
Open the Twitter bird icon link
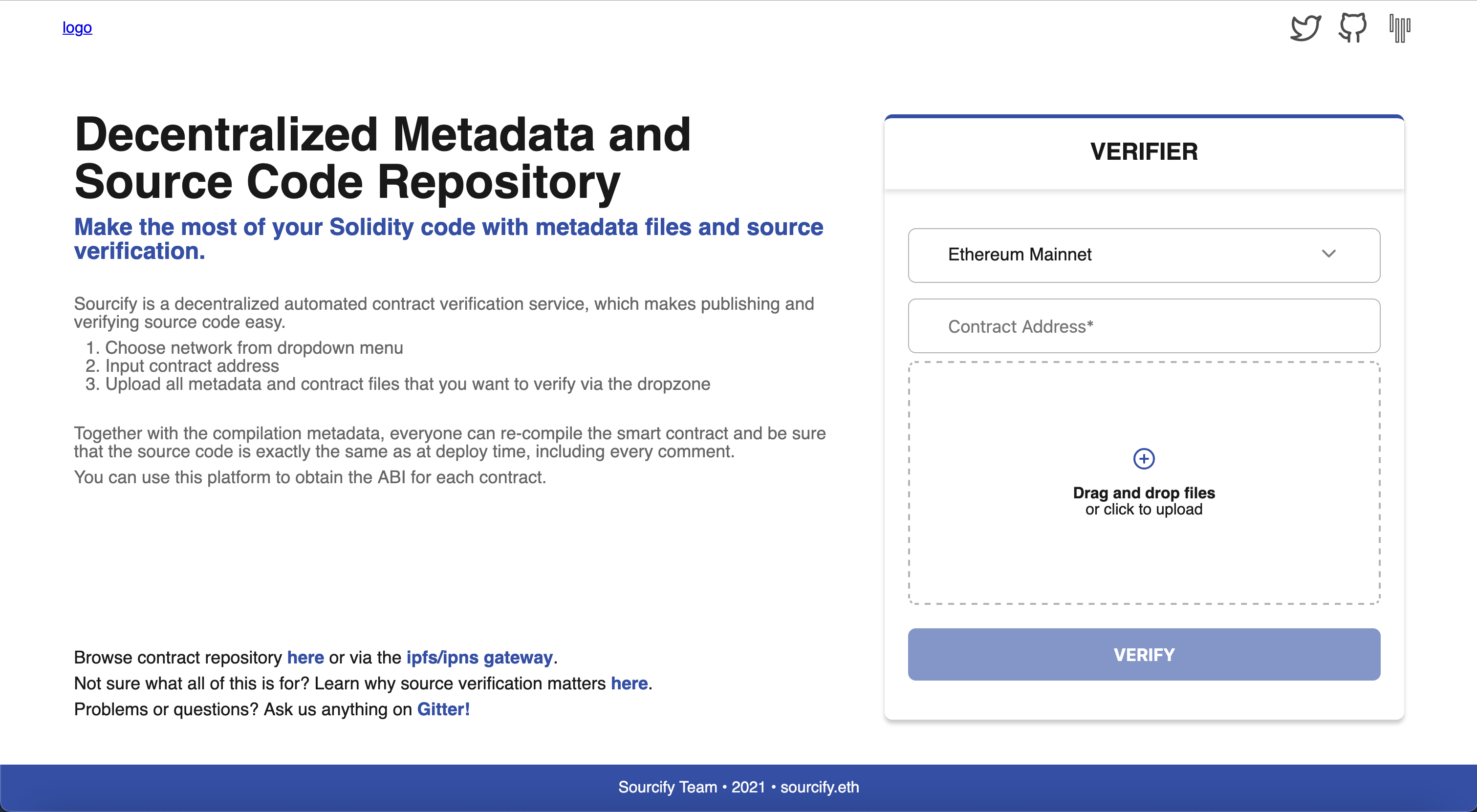click(x=1305, y=28)
